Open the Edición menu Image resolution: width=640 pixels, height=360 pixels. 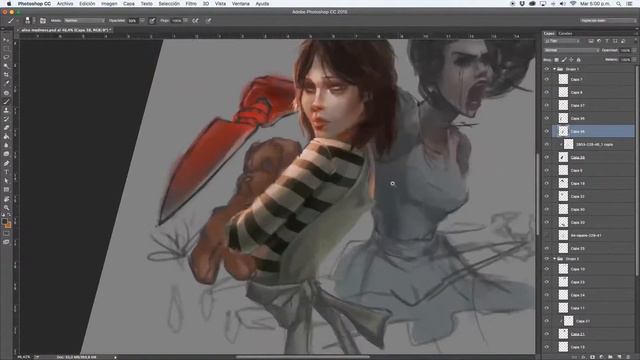pos(87,4)
